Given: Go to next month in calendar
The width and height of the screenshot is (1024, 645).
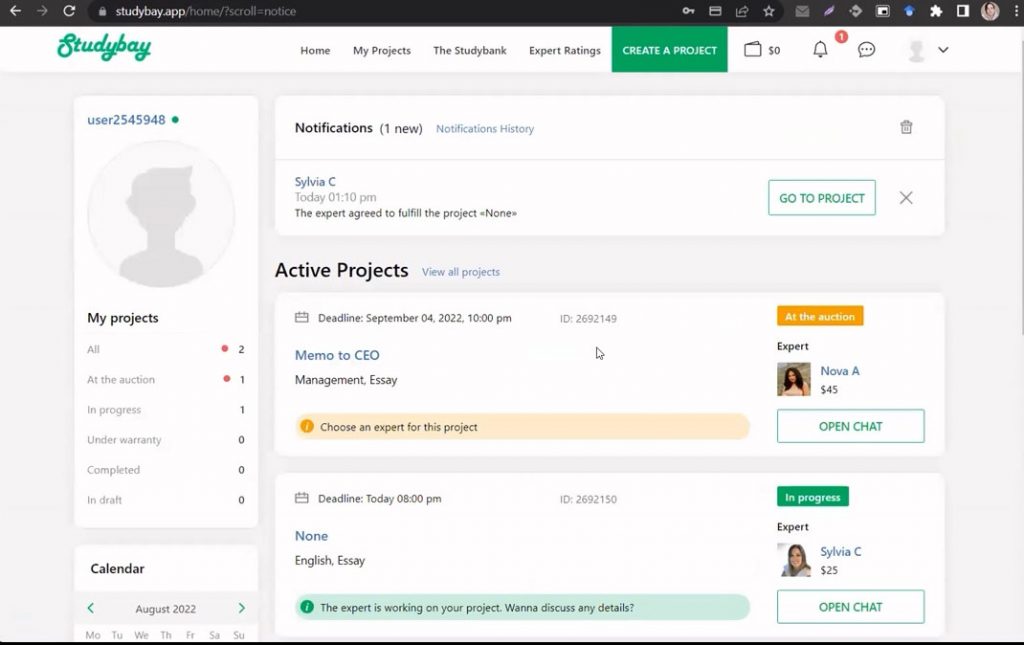Looking at the screenshot, I should (241, 608).
